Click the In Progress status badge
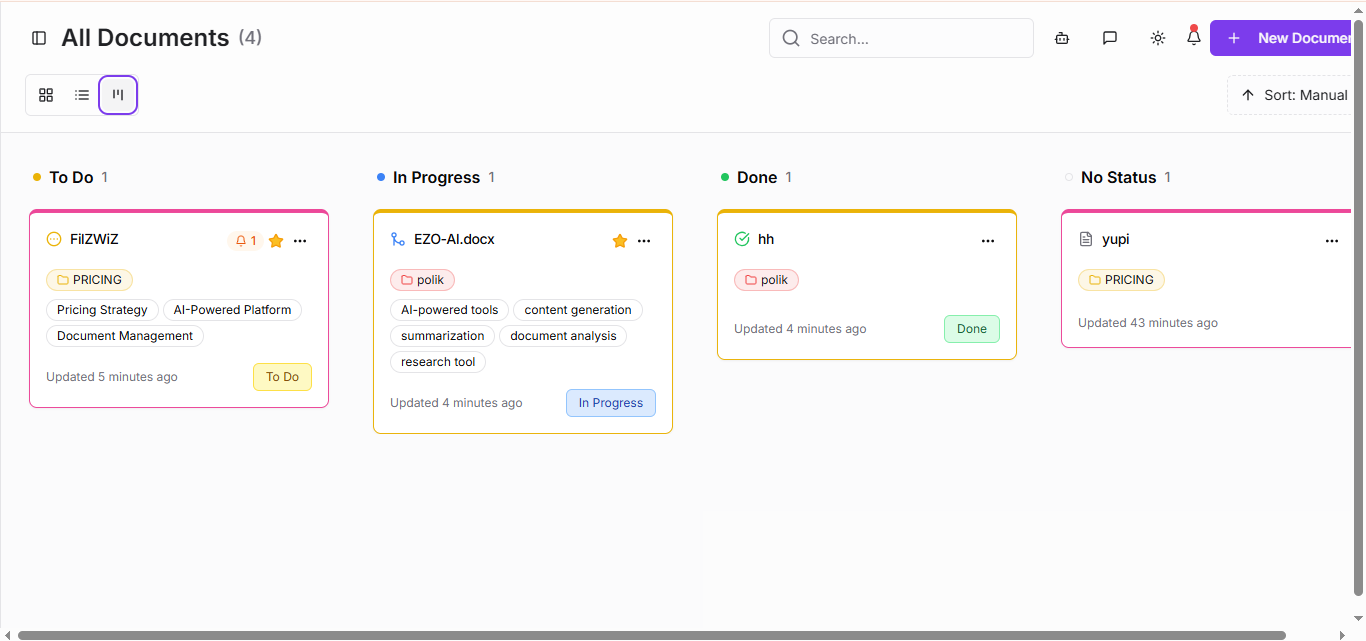 pos(611,403)
